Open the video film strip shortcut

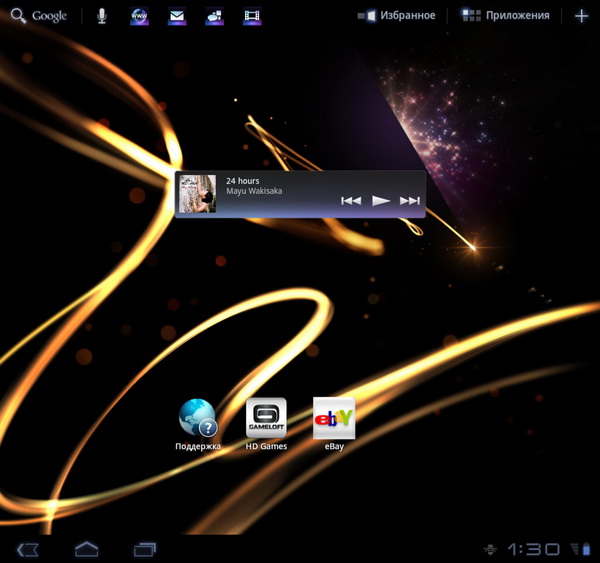252,16
